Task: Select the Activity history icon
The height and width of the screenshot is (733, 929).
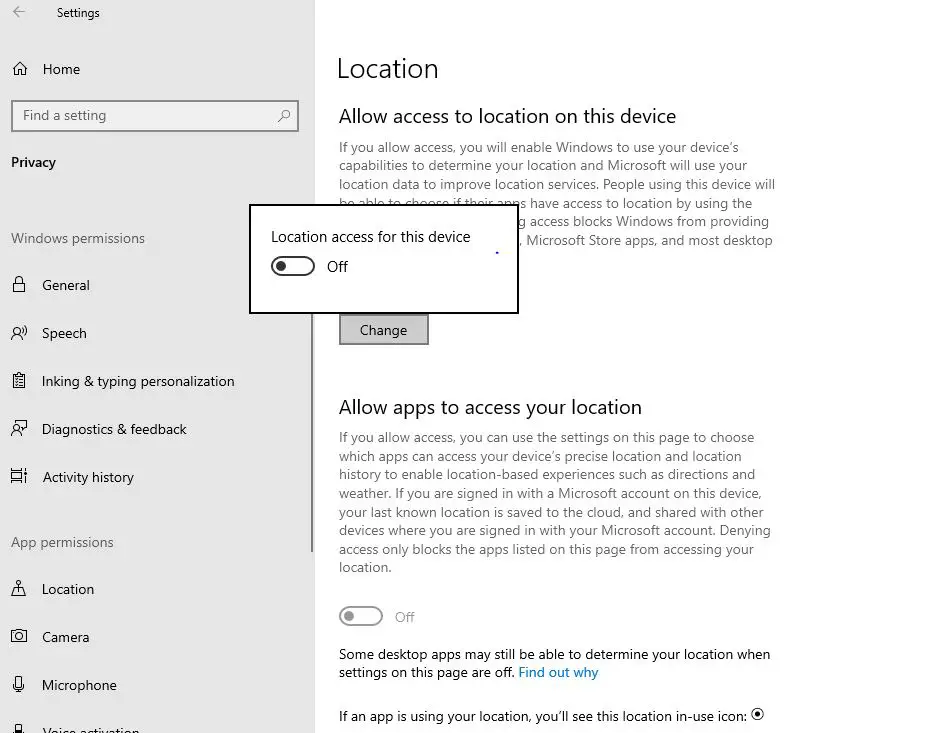Action: tap(17, 477)
